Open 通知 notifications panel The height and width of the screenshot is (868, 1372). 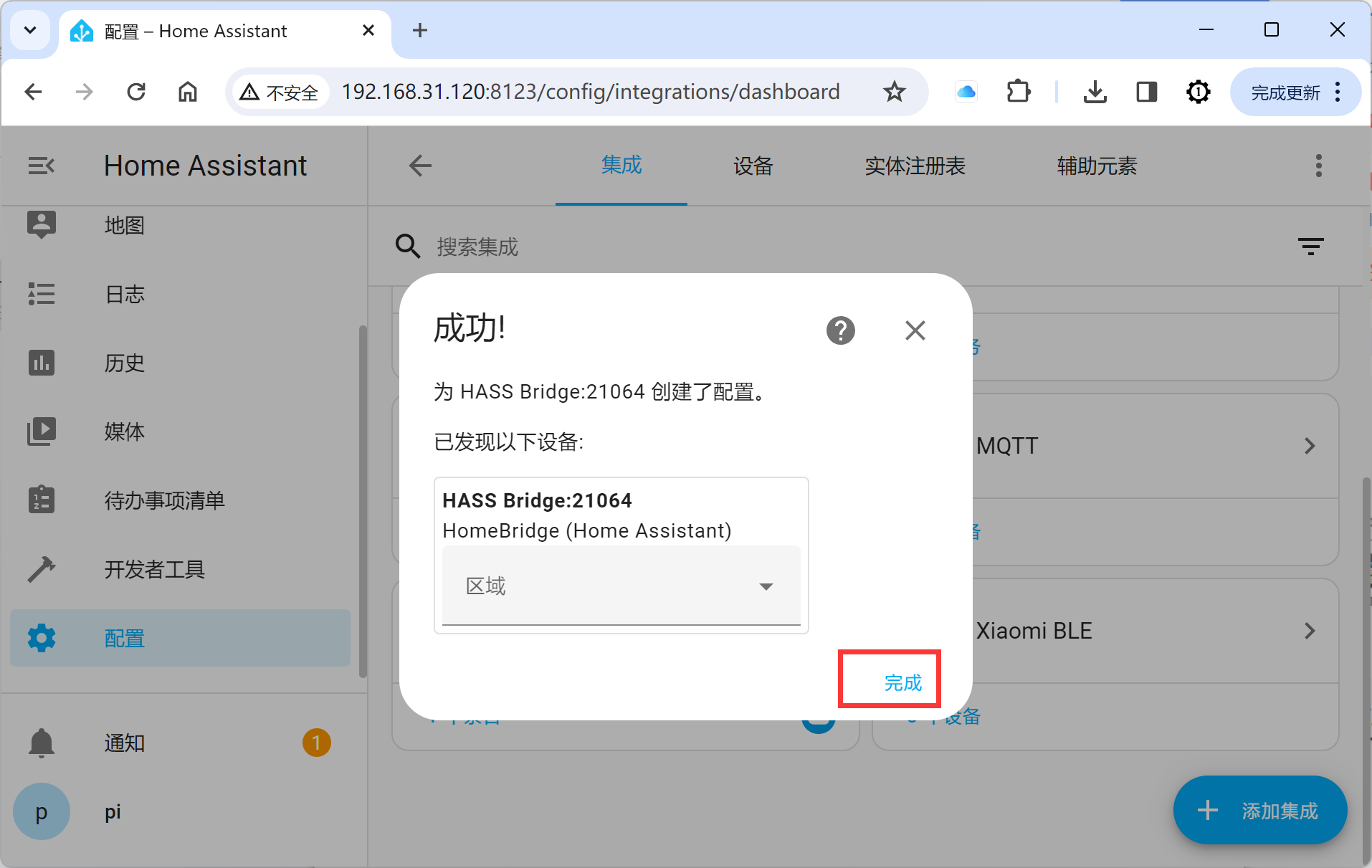(x=180, y=743)
